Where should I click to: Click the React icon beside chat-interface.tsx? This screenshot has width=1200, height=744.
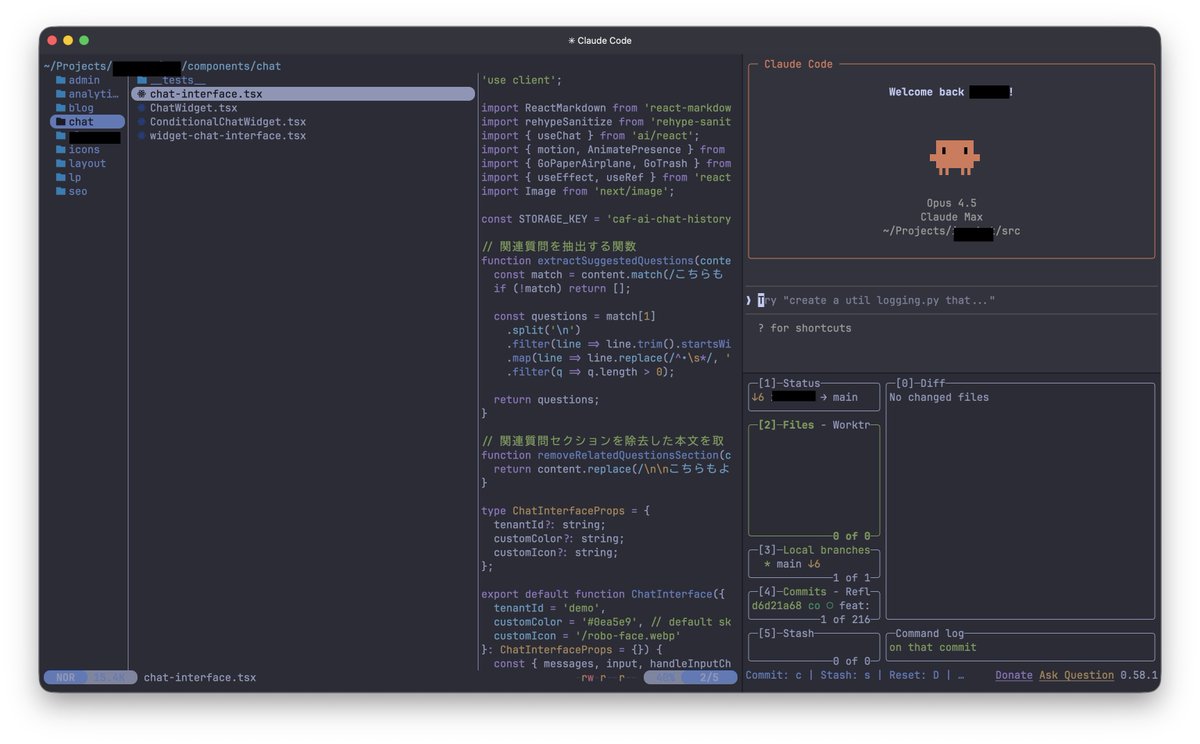143,94
